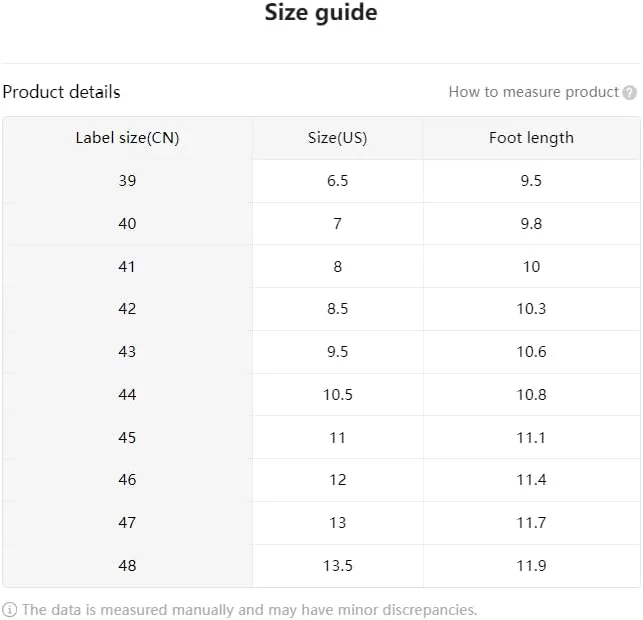Click foot length 10.3 cell
Viewport: 643px width, 620px height.
point(531,309)
